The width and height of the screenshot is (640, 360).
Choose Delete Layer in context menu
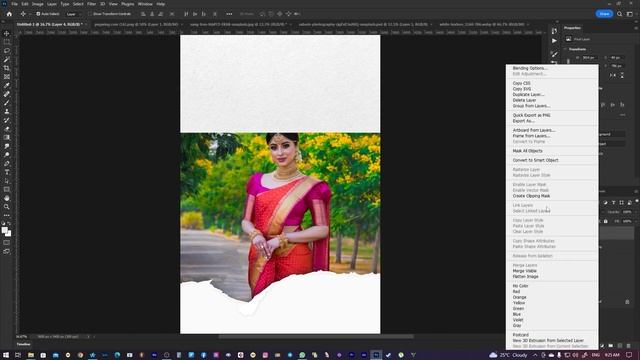524,100
